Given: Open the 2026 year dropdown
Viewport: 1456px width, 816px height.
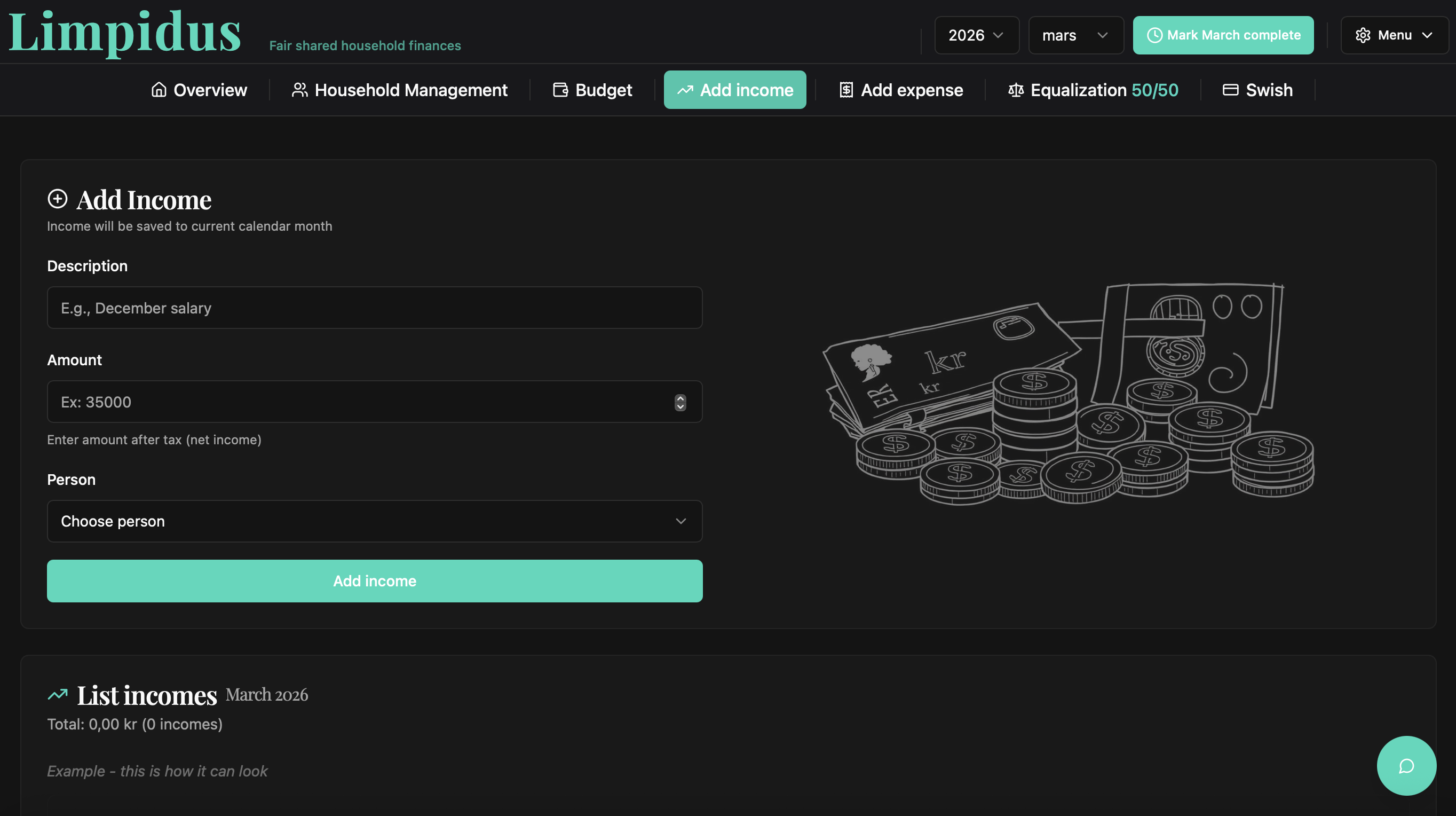Looking at the screenshot, I should (x=976, y=35).
